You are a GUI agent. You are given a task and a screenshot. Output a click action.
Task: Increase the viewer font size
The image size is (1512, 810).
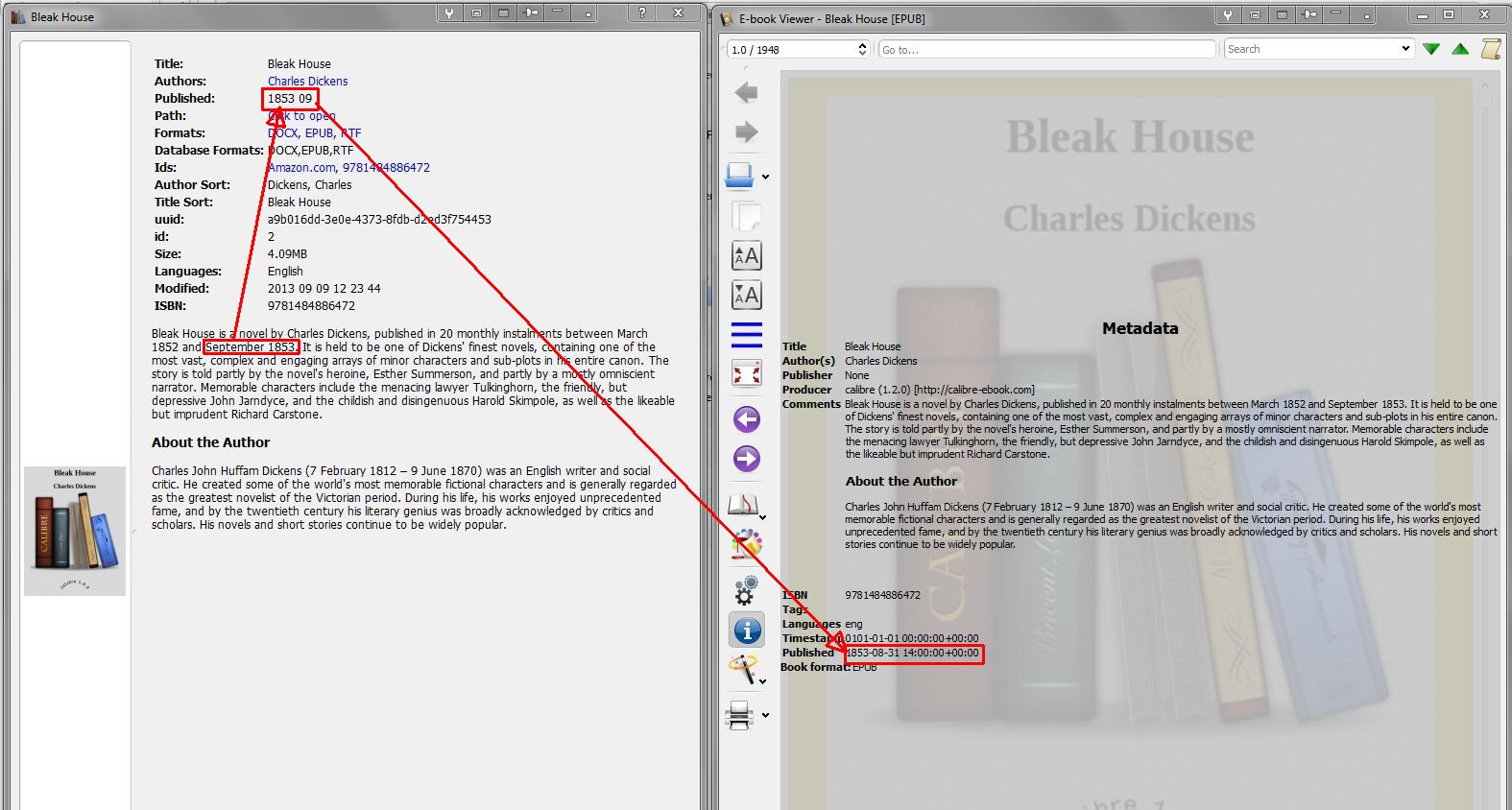pyautogui.click(x=746, y=255)
